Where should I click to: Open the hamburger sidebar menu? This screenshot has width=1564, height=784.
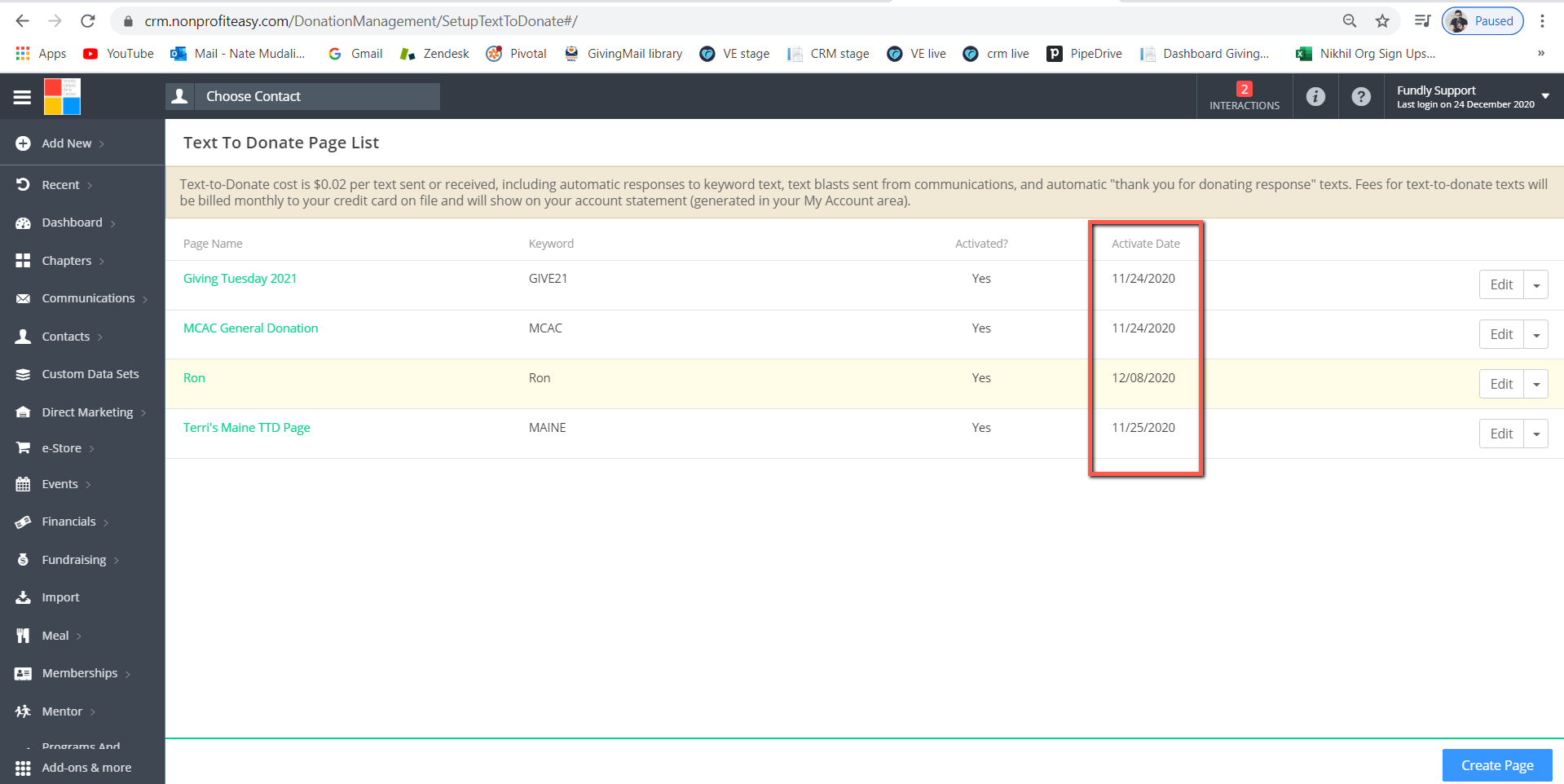pos(22,97)
